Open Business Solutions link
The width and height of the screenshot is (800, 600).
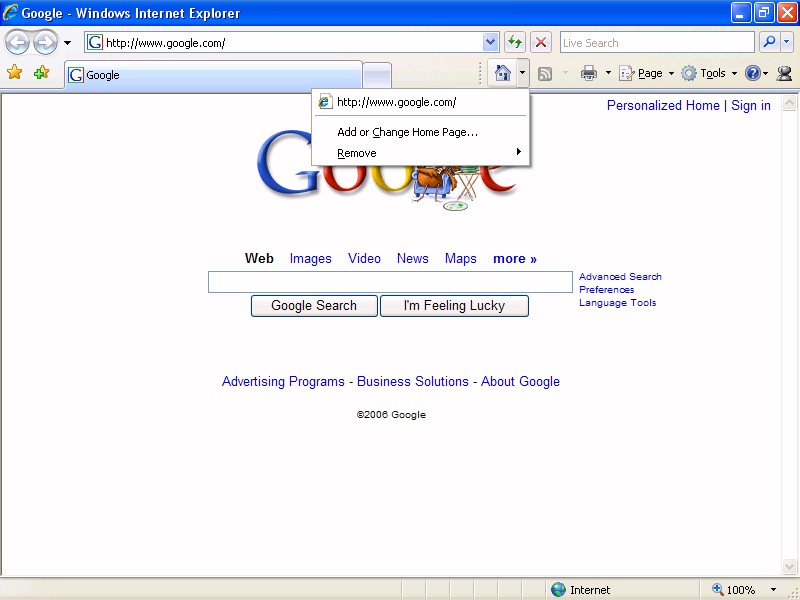(413, 382)
